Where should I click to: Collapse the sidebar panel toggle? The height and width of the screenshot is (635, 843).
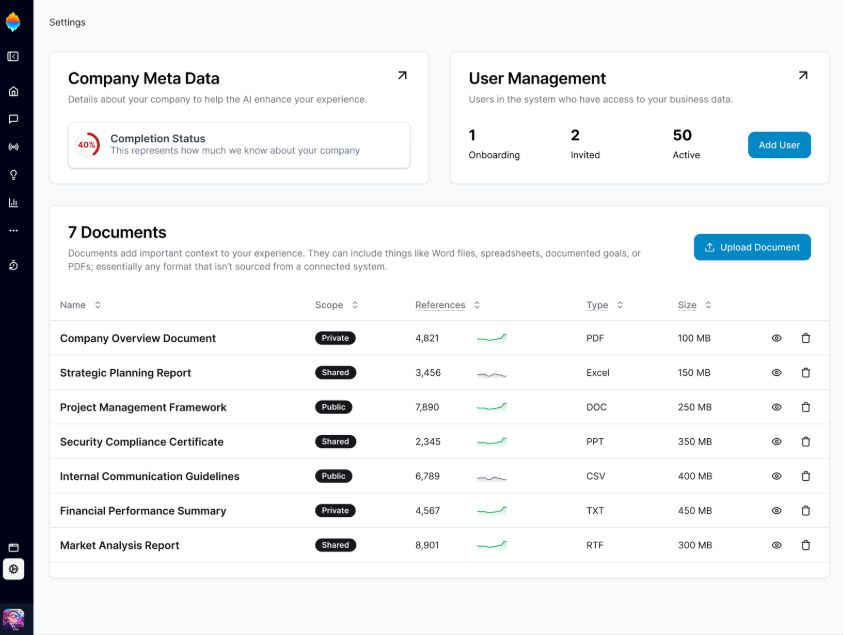tap(13, 57)
